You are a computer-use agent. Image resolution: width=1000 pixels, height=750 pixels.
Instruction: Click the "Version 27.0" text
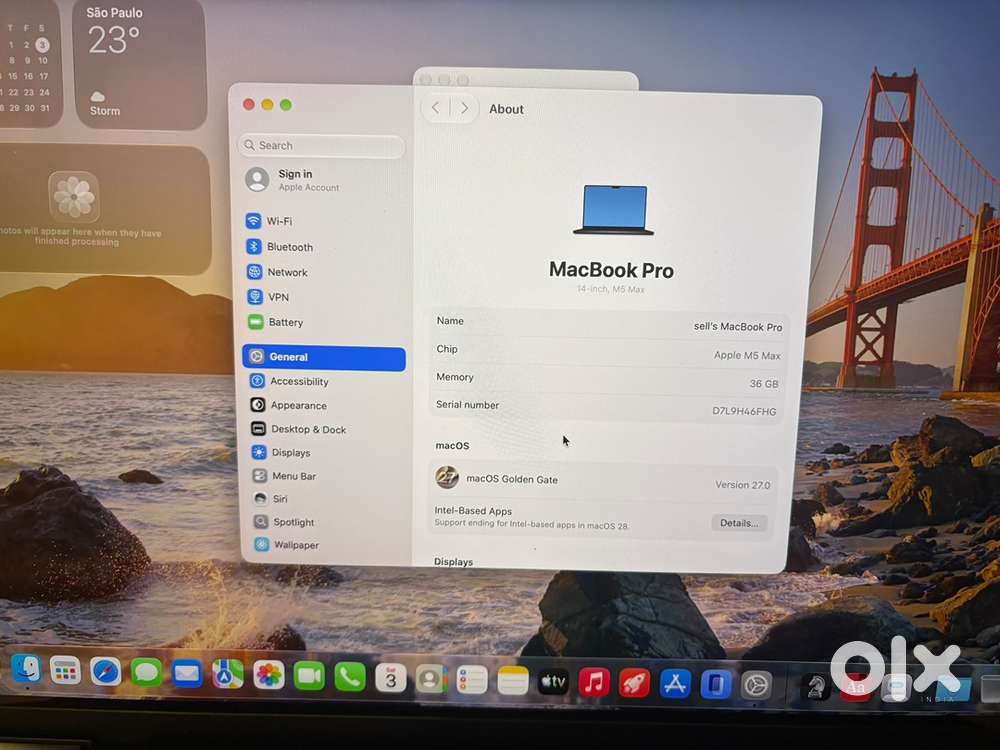pyautogui.click(x=742, y=485)
